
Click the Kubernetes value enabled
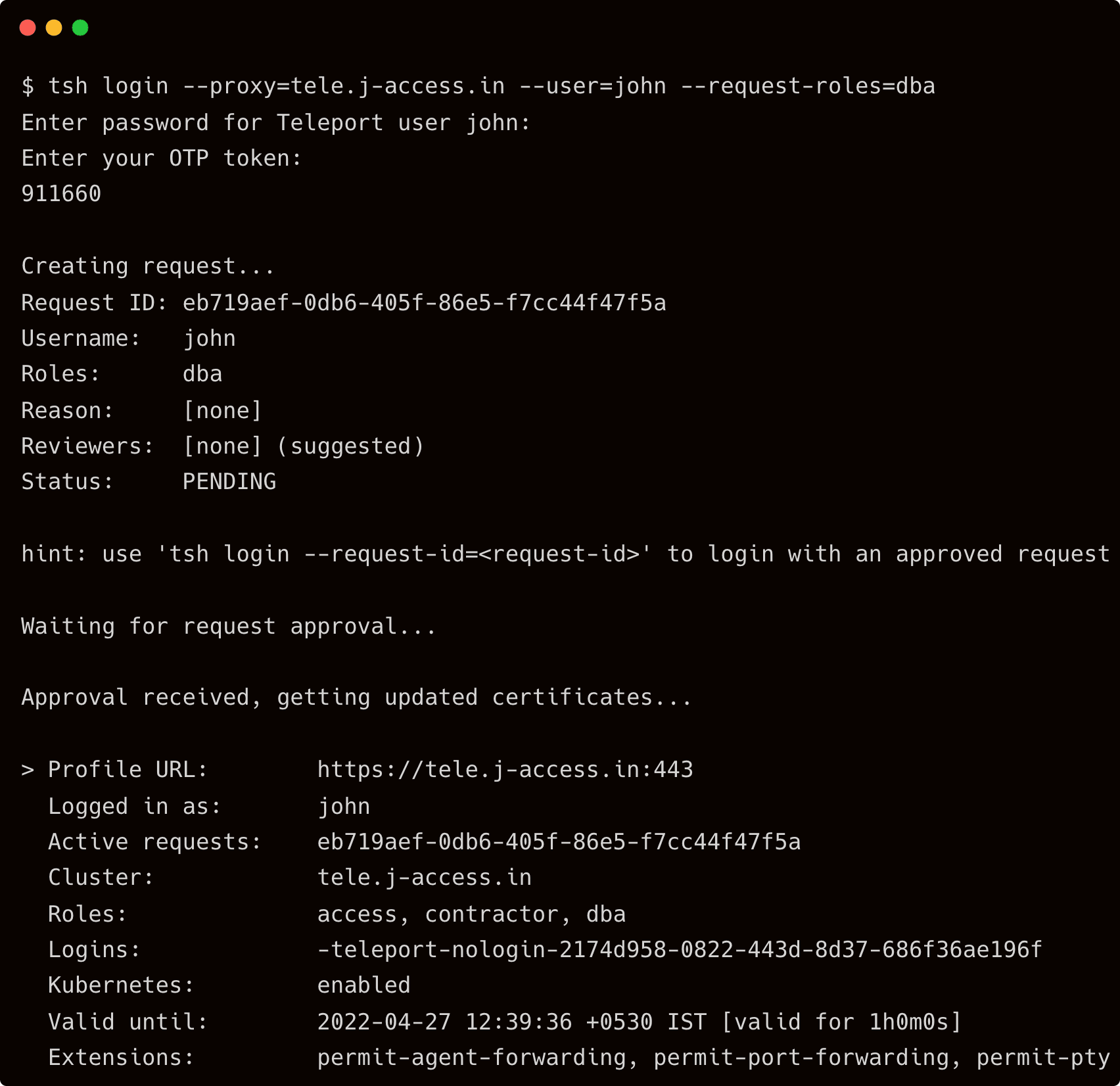click(364, 985)
